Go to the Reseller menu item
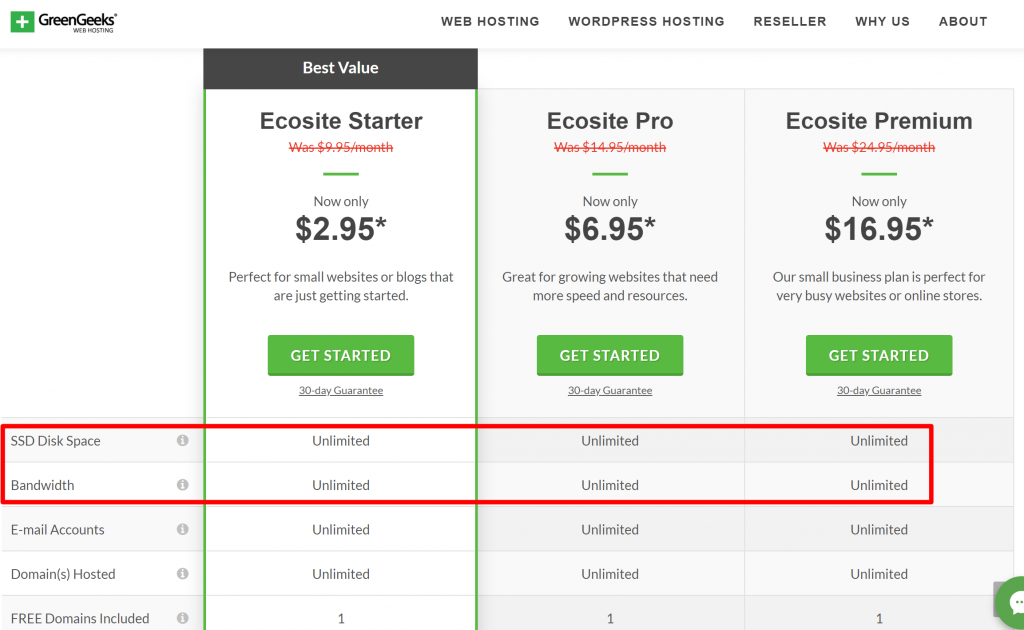This screenshot has width=1024, height=630. (790, 21)
